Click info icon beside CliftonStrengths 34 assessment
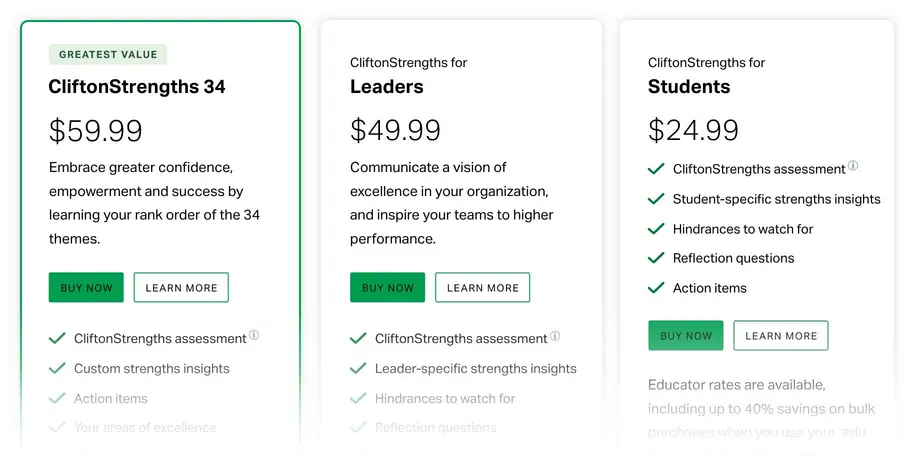Viewport: 920px width, 460px height. pos(254,336)
